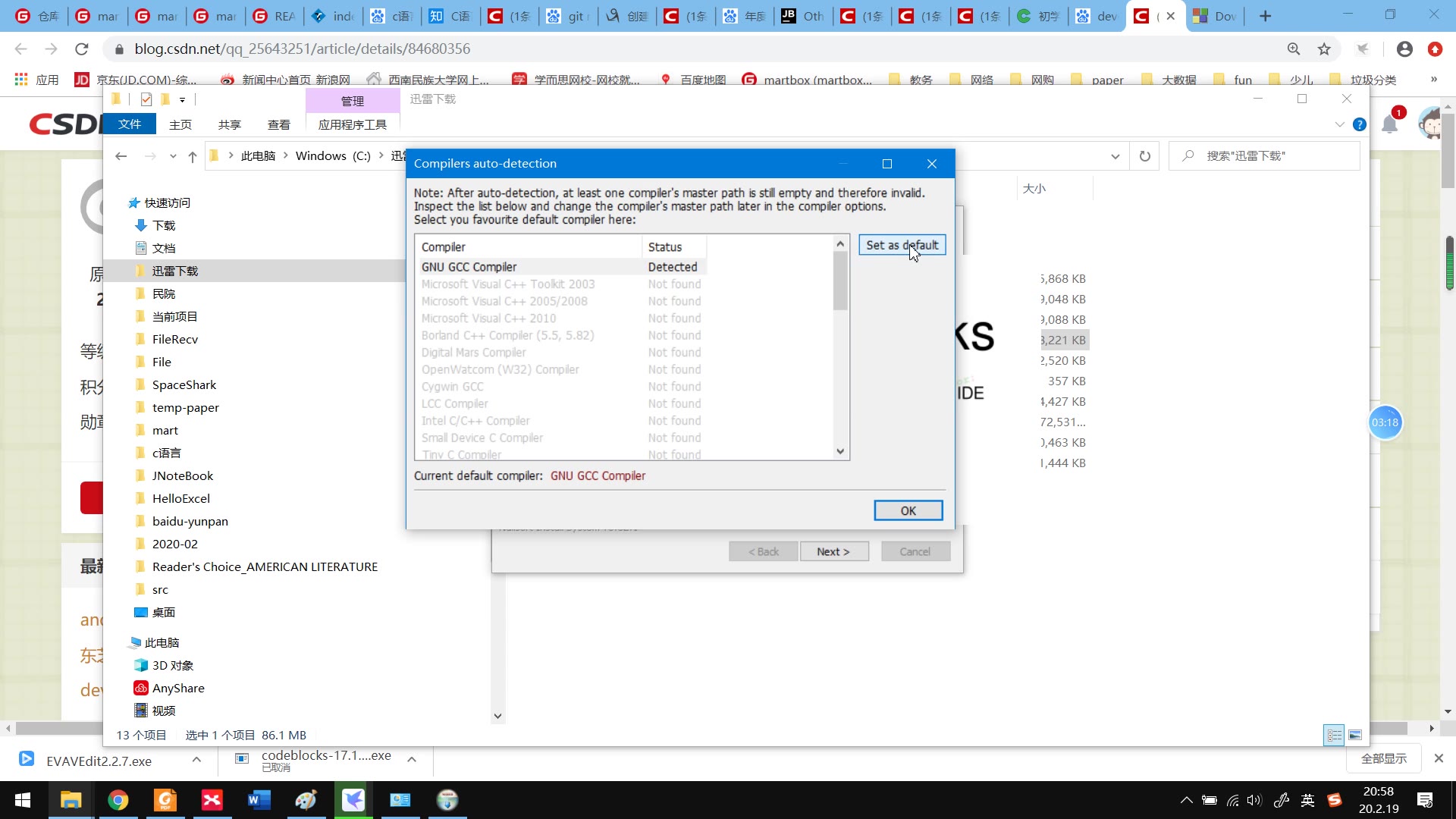This screenshot has width=1456, height=819.
Task: Open codeblocks download options arrow
Action: (412, 759)
